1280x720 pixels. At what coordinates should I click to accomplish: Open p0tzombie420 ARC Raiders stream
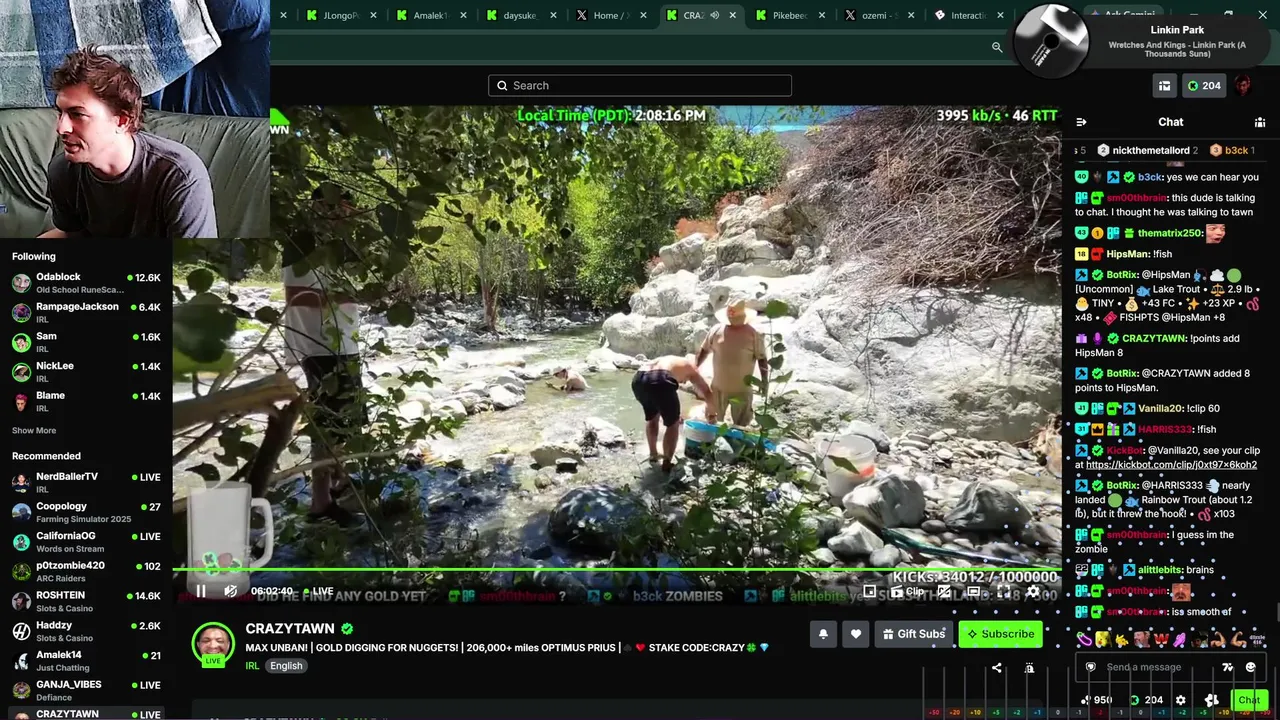point(86,571)
